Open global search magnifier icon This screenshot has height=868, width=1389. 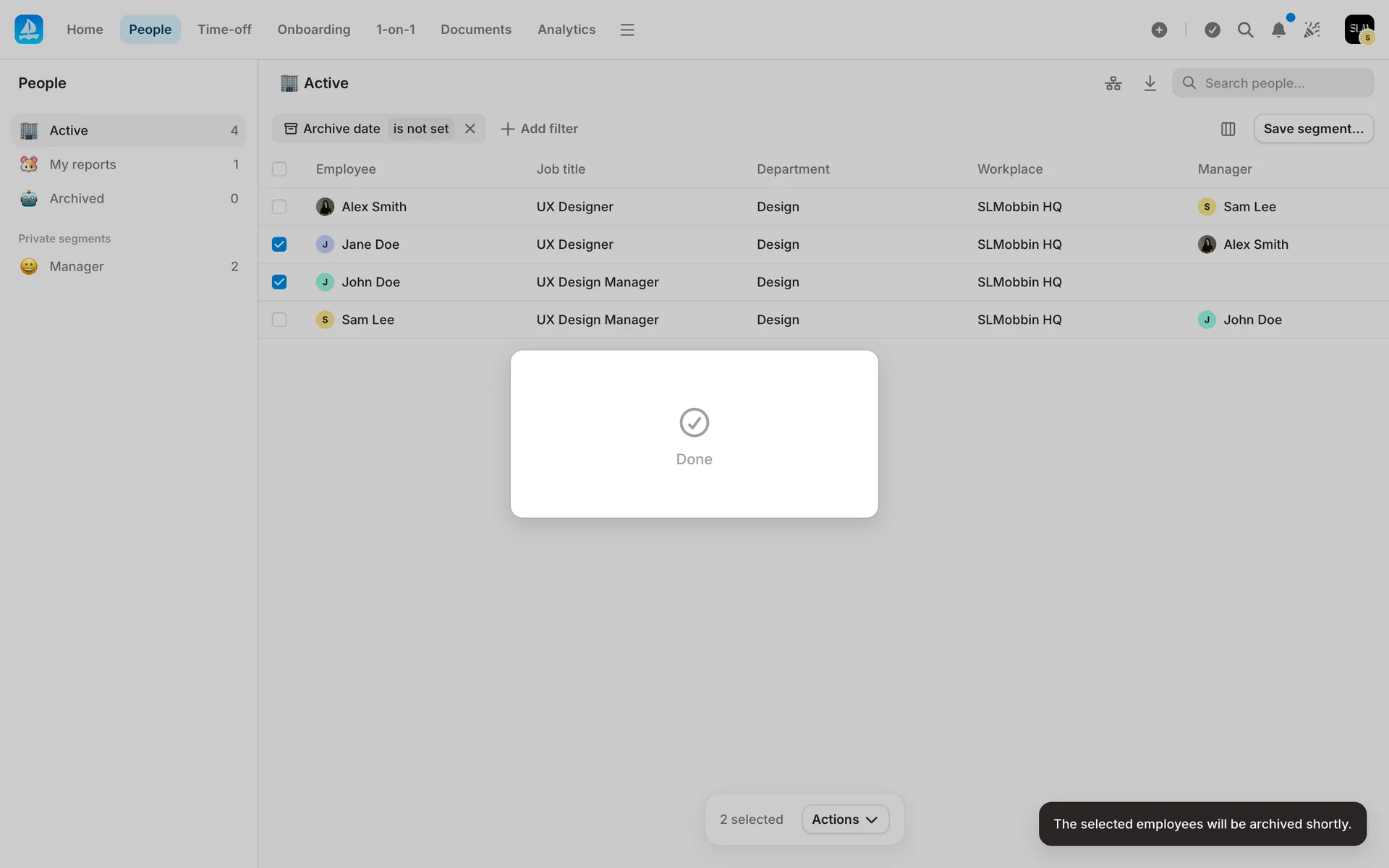click(1245, 30)
